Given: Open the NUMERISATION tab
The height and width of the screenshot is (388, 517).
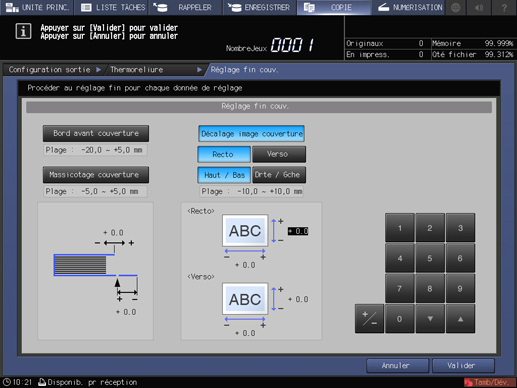Looking at the screenshot, I should 408,7.
